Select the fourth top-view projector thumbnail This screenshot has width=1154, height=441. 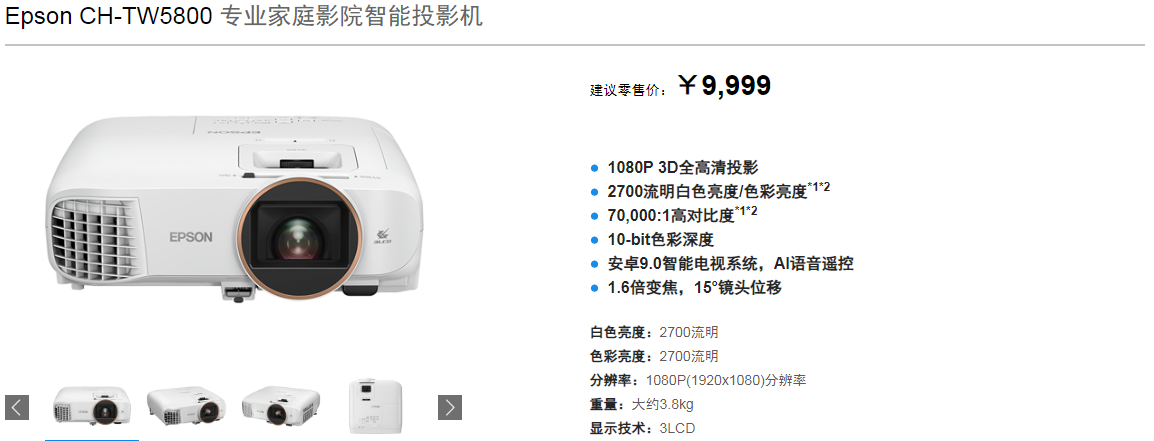point(375,406)
